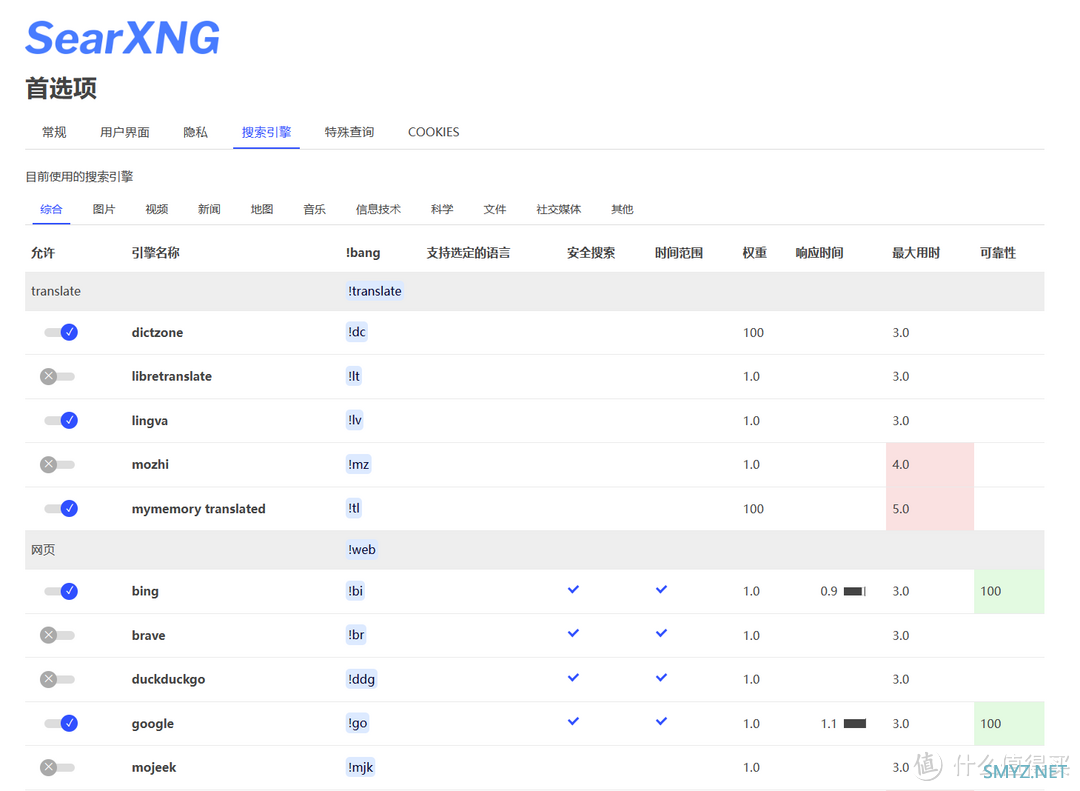Screen dimensions: 1080x791
Task: Open the 隐私 preferences tab
Action: point(196,132)
